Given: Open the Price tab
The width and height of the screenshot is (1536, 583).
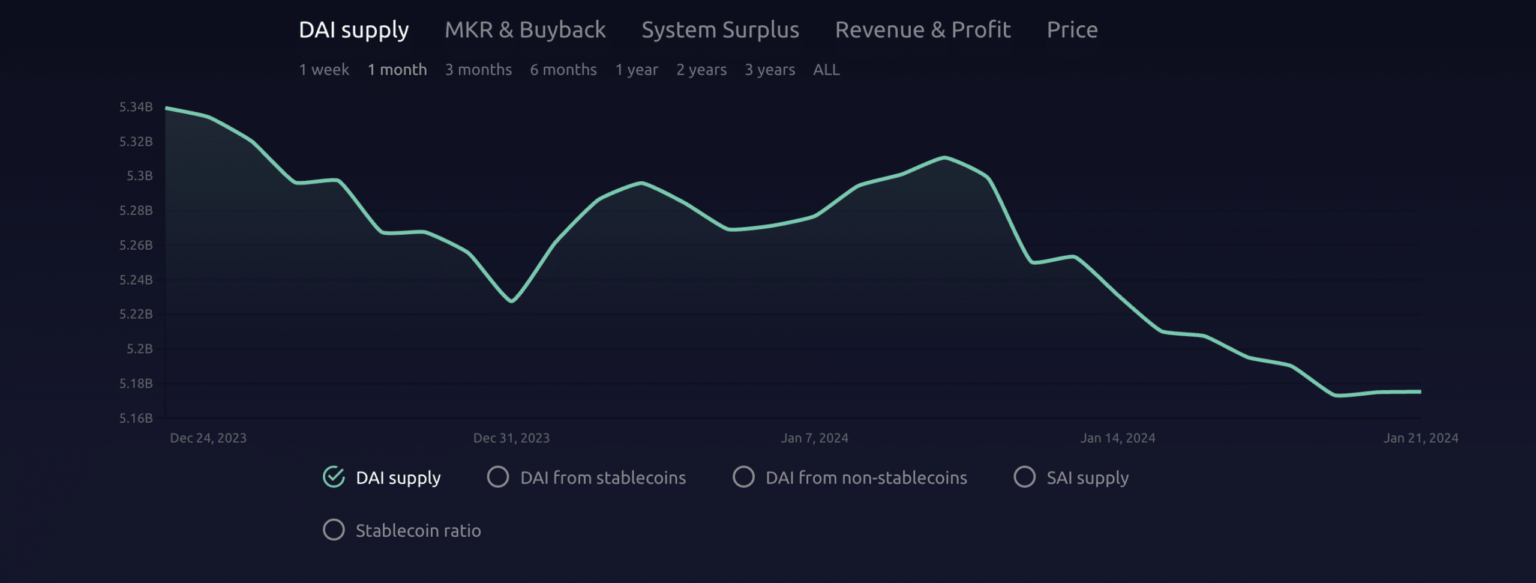Looking at the screenshot, I should (1072, 30).
